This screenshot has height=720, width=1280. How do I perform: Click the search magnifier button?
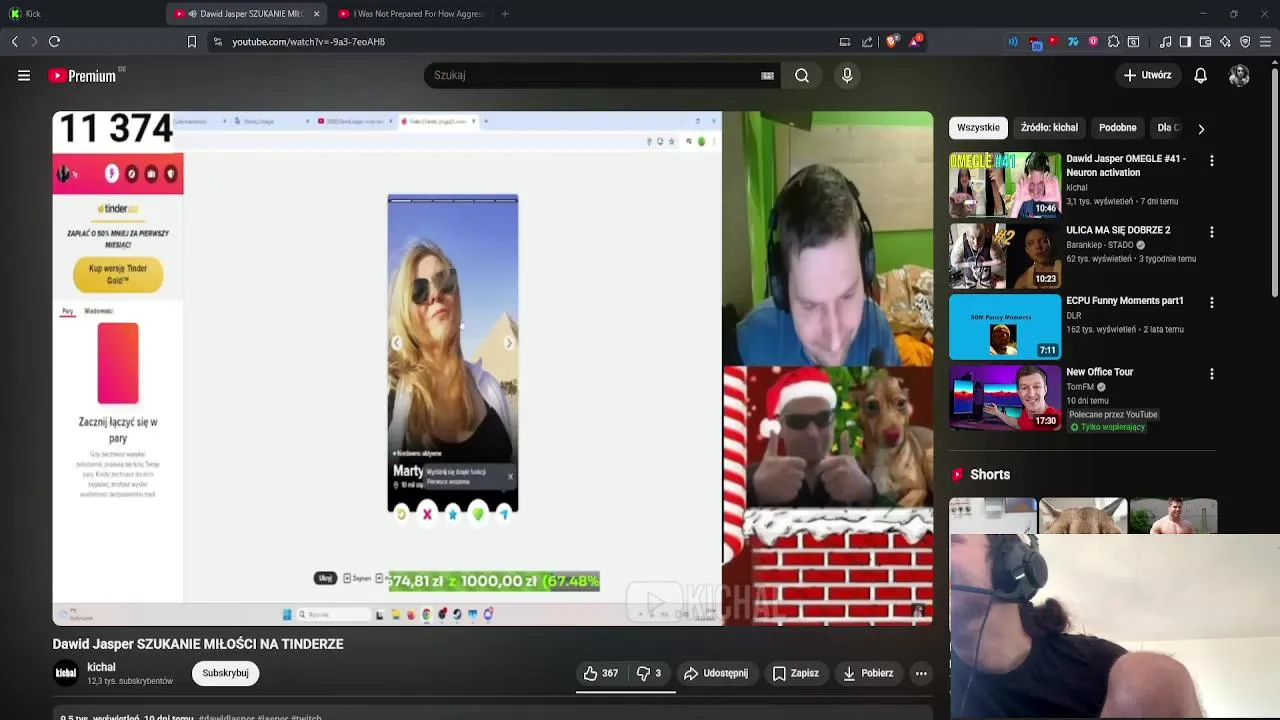[802, 76]
